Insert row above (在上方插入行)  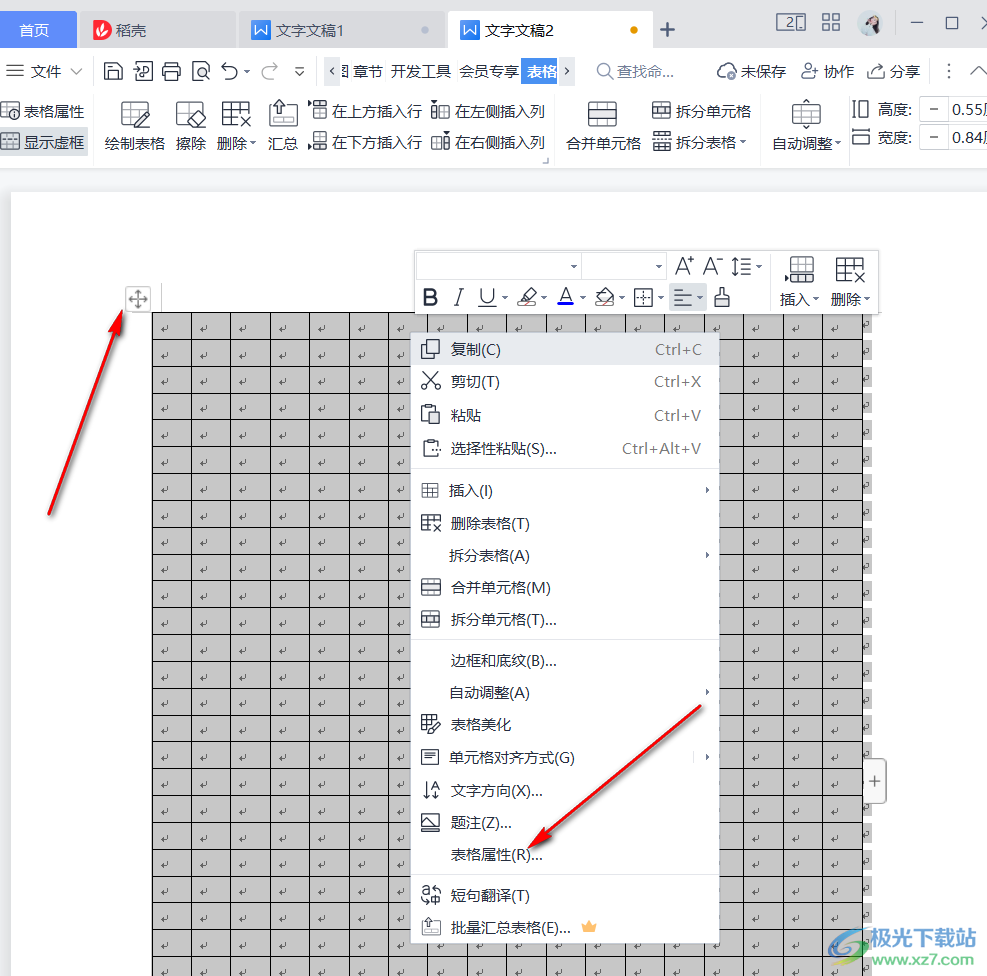[x=366, y=111]
